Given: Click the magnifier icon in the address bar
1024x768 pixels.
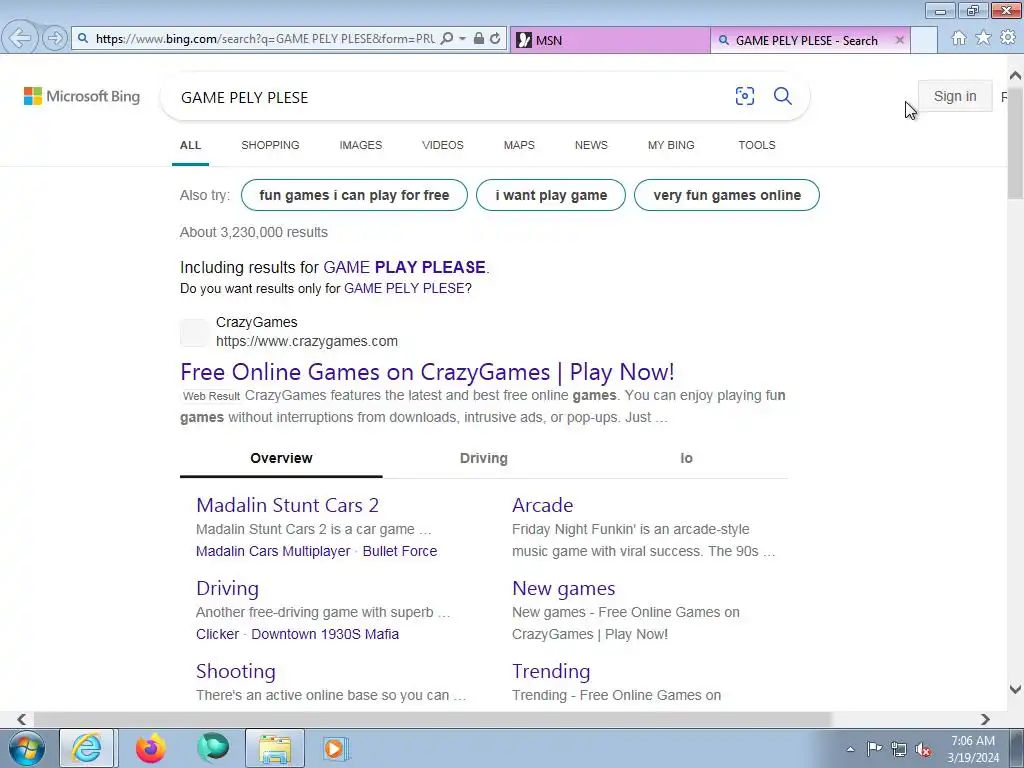Looking at the screenshot, I should click(447, 39).
